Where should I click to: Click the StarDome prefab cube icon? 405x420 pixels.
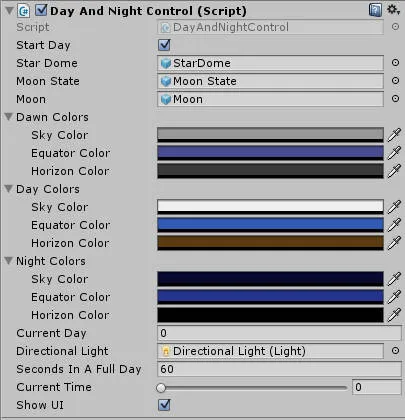(166, 63)
